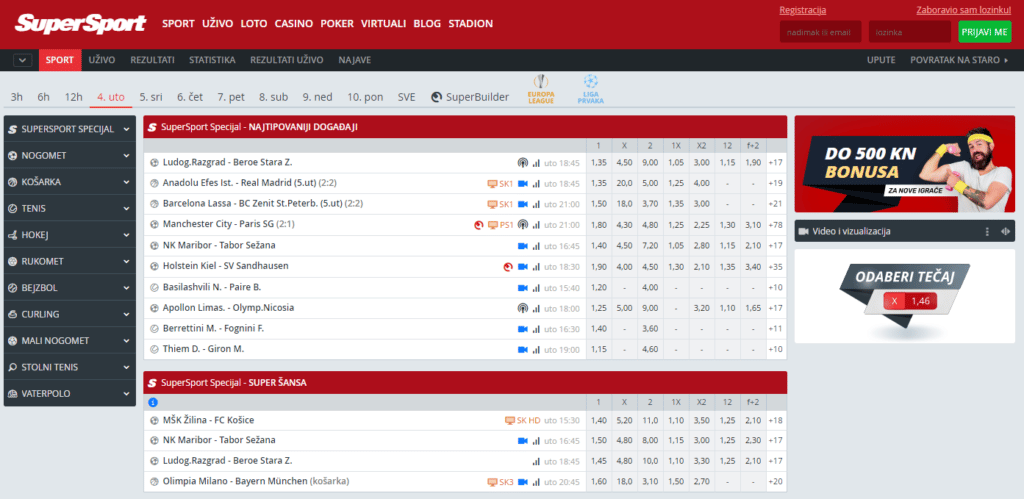Click video icon in Berrettini - Fognini row
This screenshot has width=1024, height=499.
[x=522, y=329]
